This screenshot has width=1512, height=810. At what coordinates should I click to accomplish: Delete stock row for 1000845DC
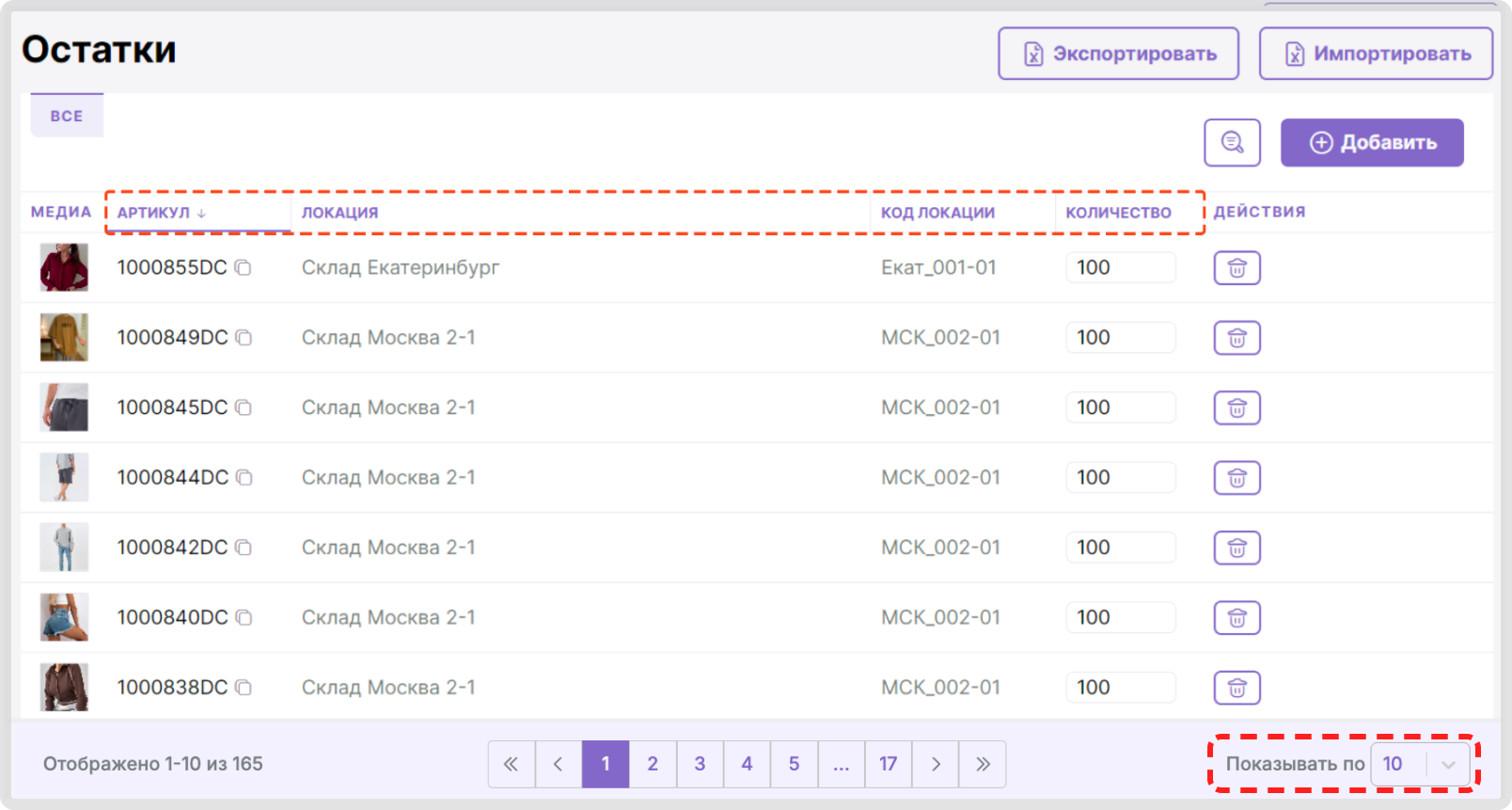click(1237, 408)
